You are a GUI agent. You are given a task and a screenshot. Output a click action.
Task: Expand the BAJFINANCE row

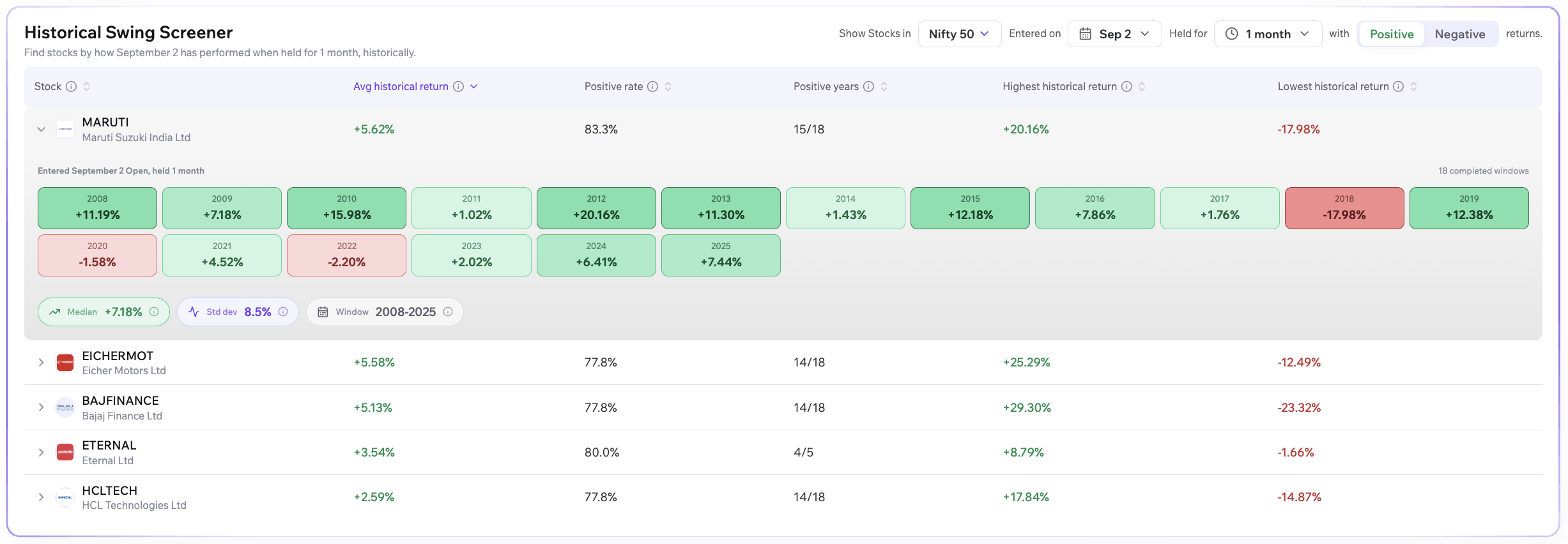tap(42, 407)
